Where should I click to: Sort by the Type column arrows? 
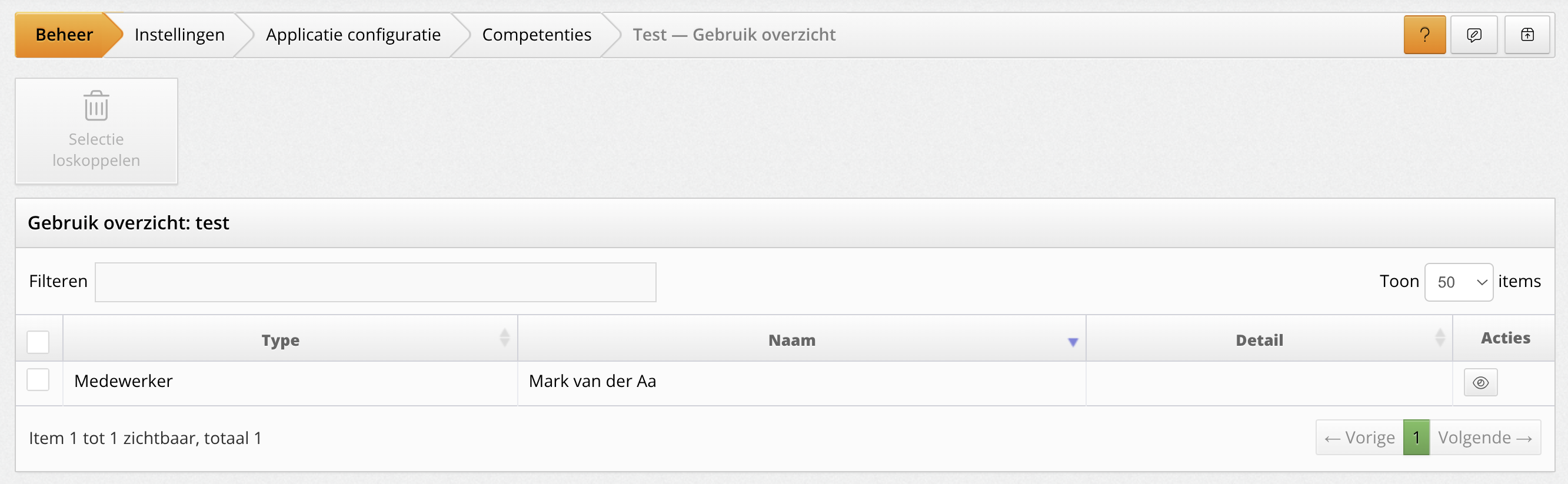[x=504, y=338]
